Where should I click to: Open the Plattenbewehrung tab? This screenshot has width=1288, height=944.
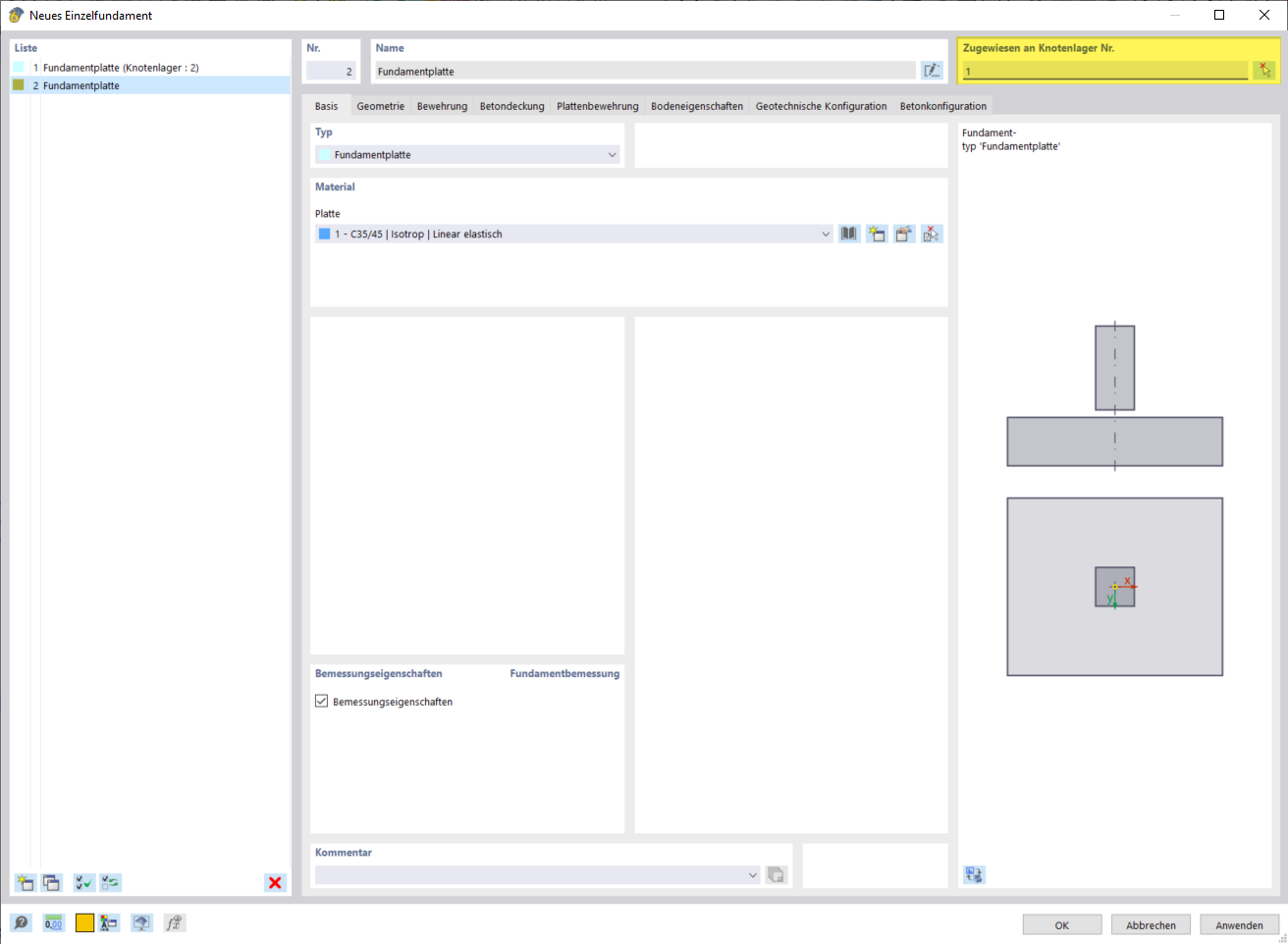click(597, 106)
